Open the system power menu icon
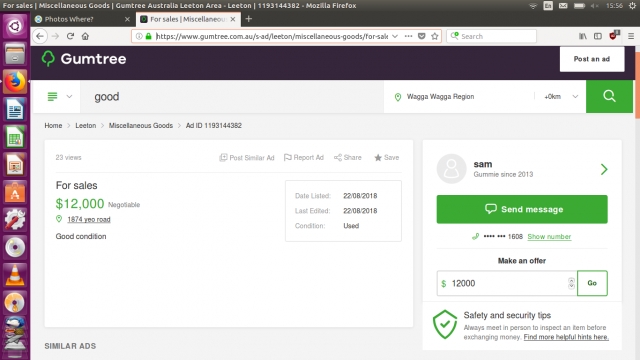 pyautogui.click(x=633, y=5)
